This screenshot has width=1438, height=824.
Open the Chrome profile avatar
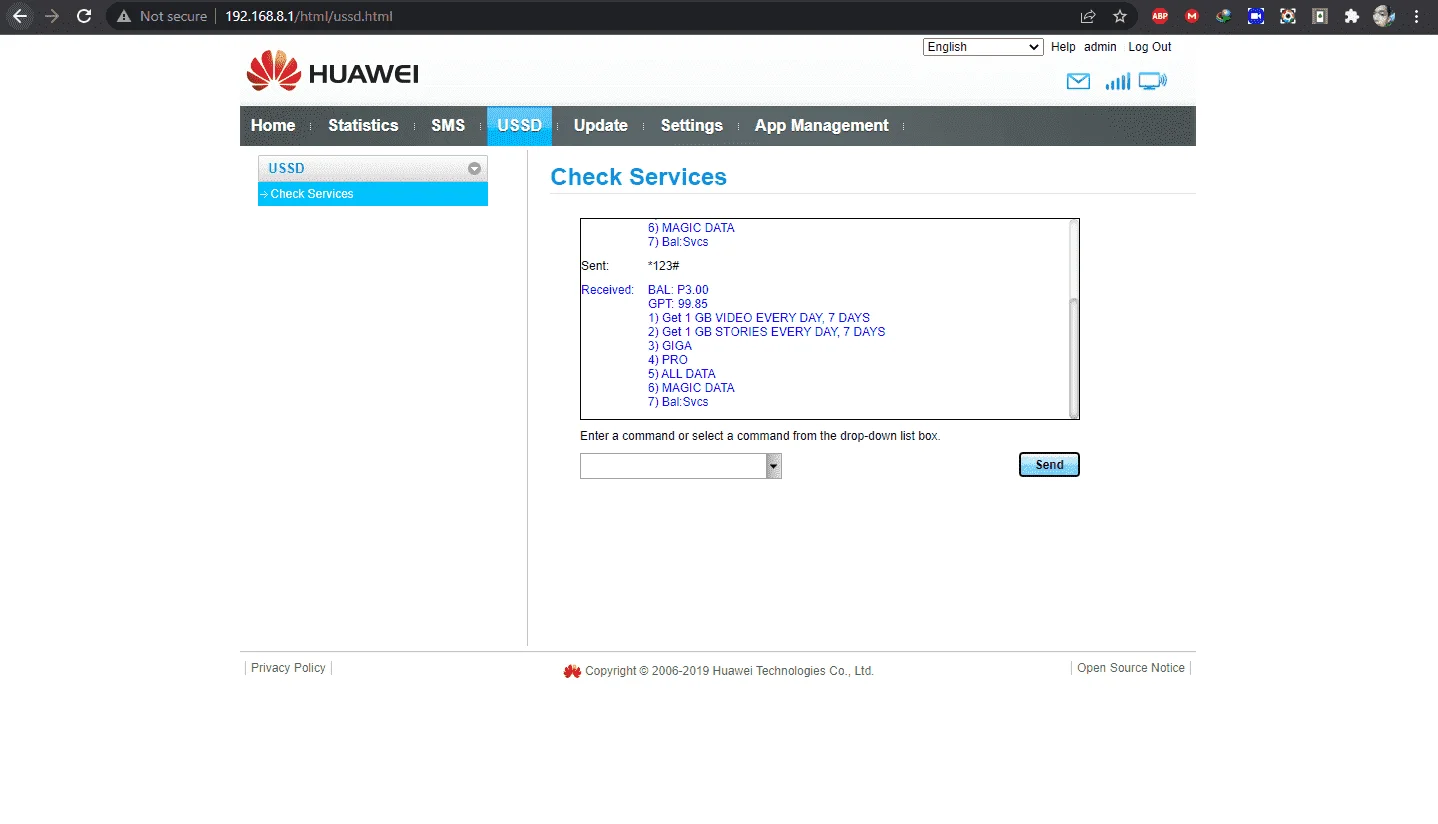pos(1384,16)
